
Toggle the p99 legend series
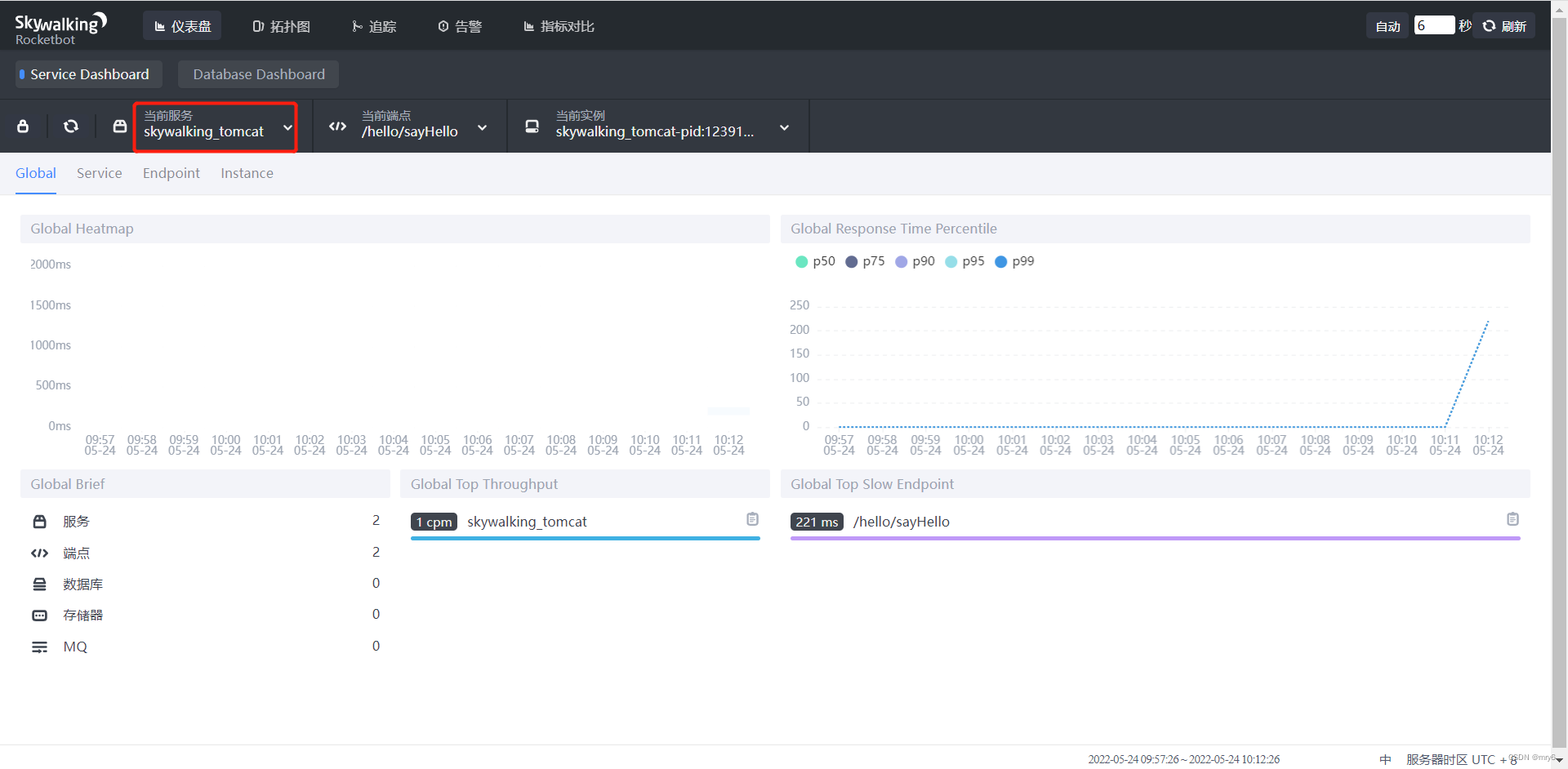[x=1014, y=261]
